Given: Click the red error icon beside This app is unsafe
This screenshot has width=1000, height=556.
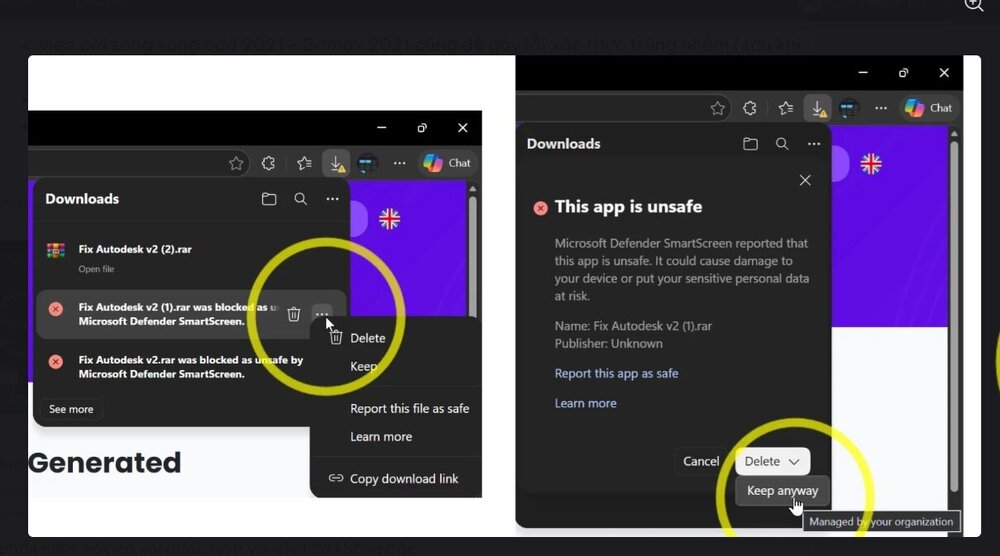Looking at the screenshot, I should coord(540,208).
